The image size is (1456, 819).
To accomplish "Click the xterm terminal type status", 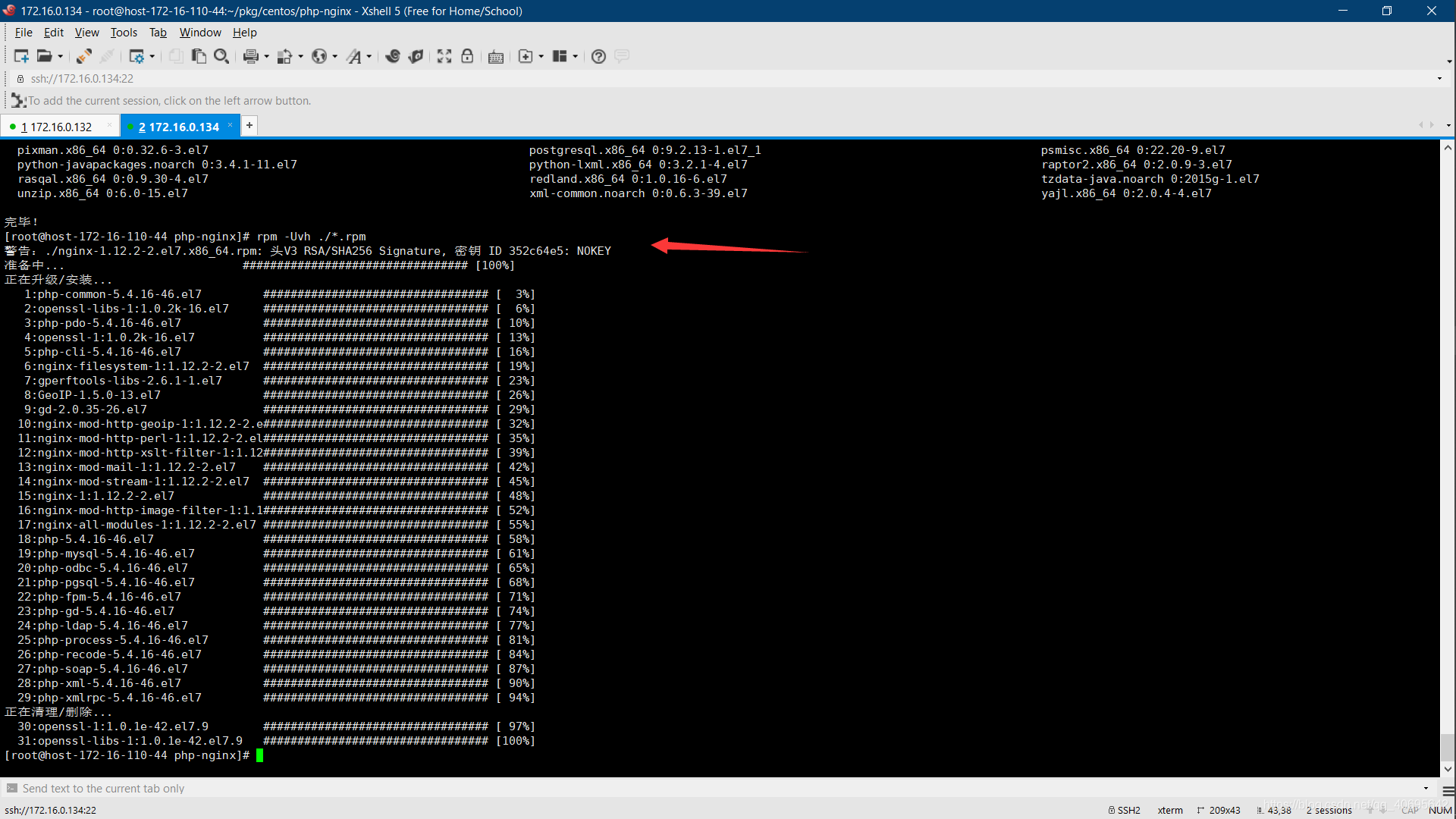I will (1170, 810).
